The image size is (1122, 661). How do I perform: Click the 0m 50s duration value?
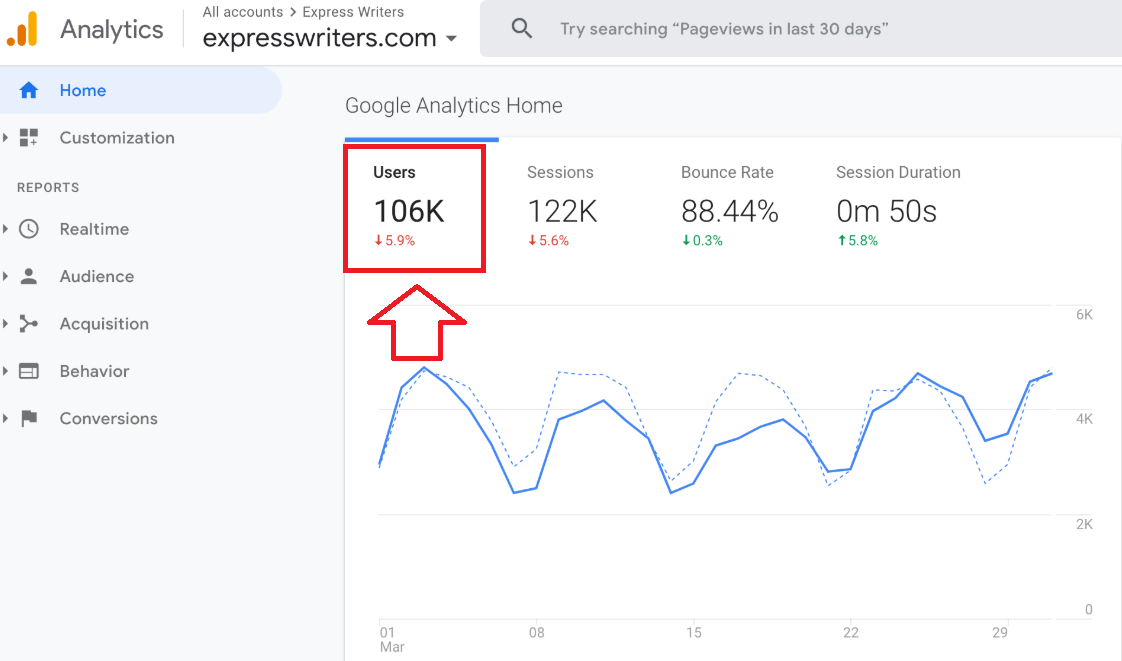click(887, 212)
